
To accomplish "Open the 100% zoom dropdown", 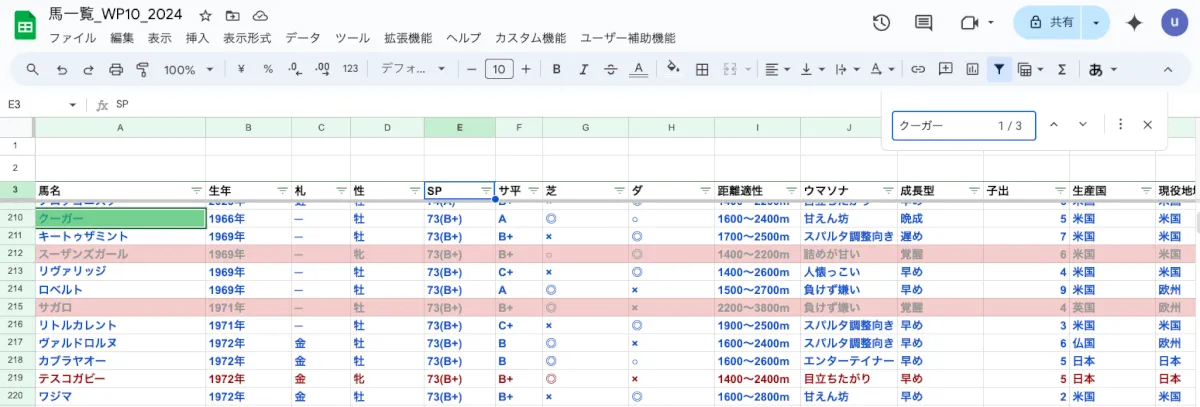I will (188, 69).
